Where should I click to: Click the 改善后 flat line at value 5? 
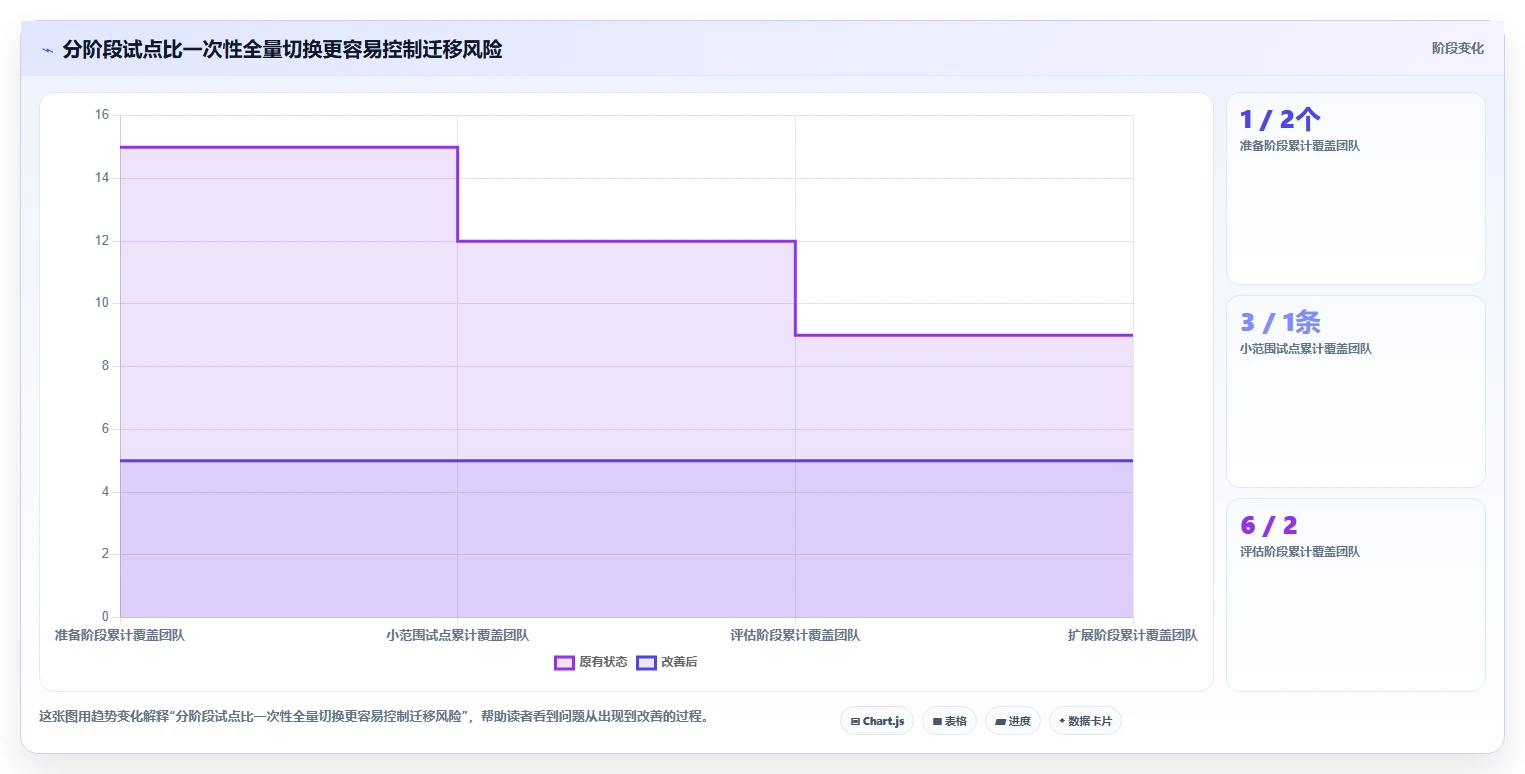[x=626, y=461]
